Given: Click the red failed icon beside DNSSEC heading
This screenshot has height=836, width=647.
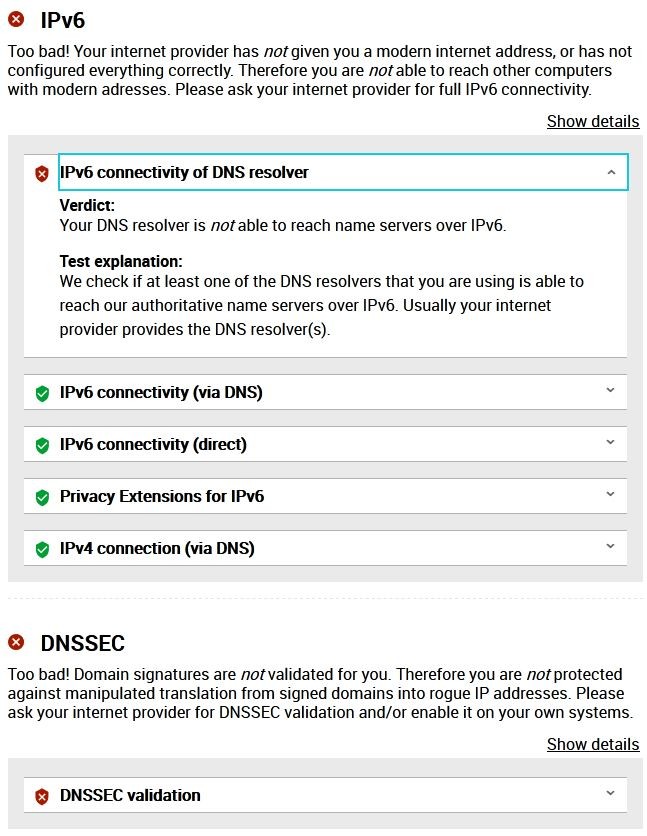Looking at the screenshot, I should [17, 642].
